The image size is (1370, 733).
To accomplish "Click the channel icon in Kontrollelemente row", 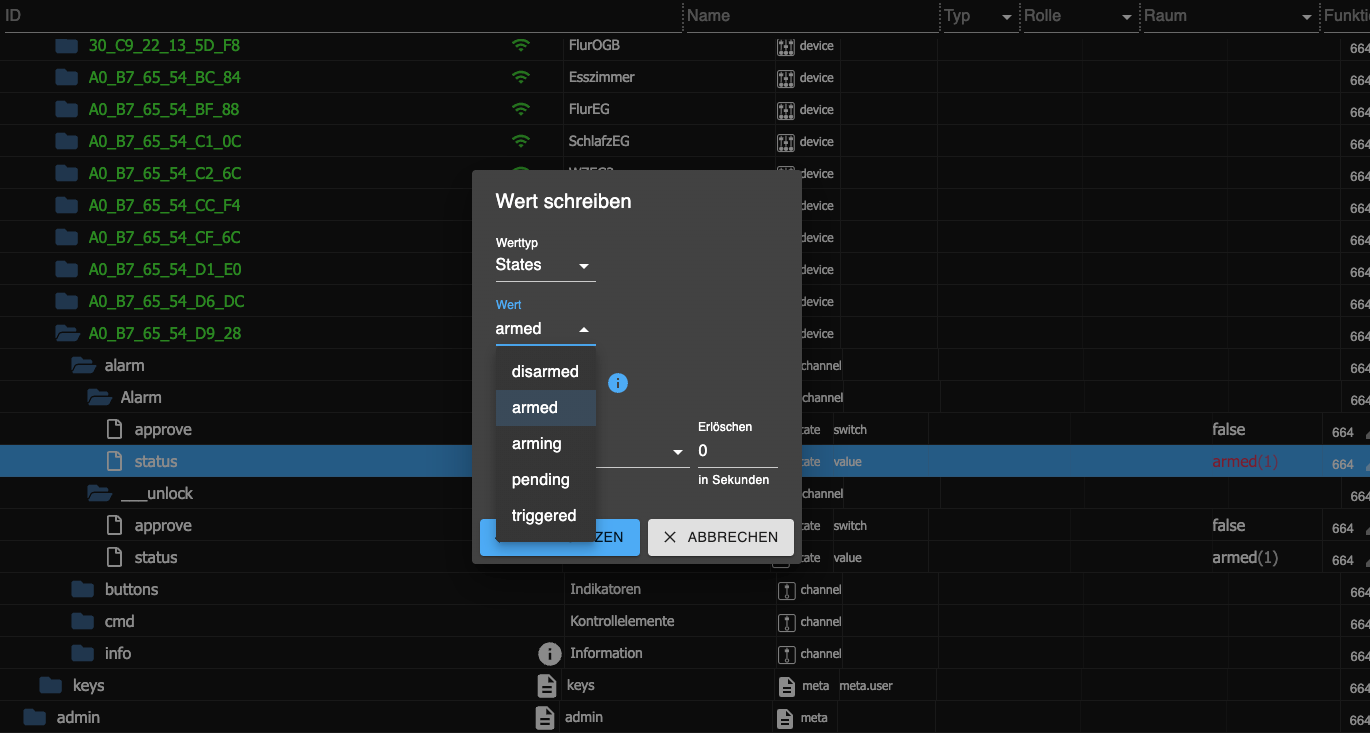I will [786, 622].
